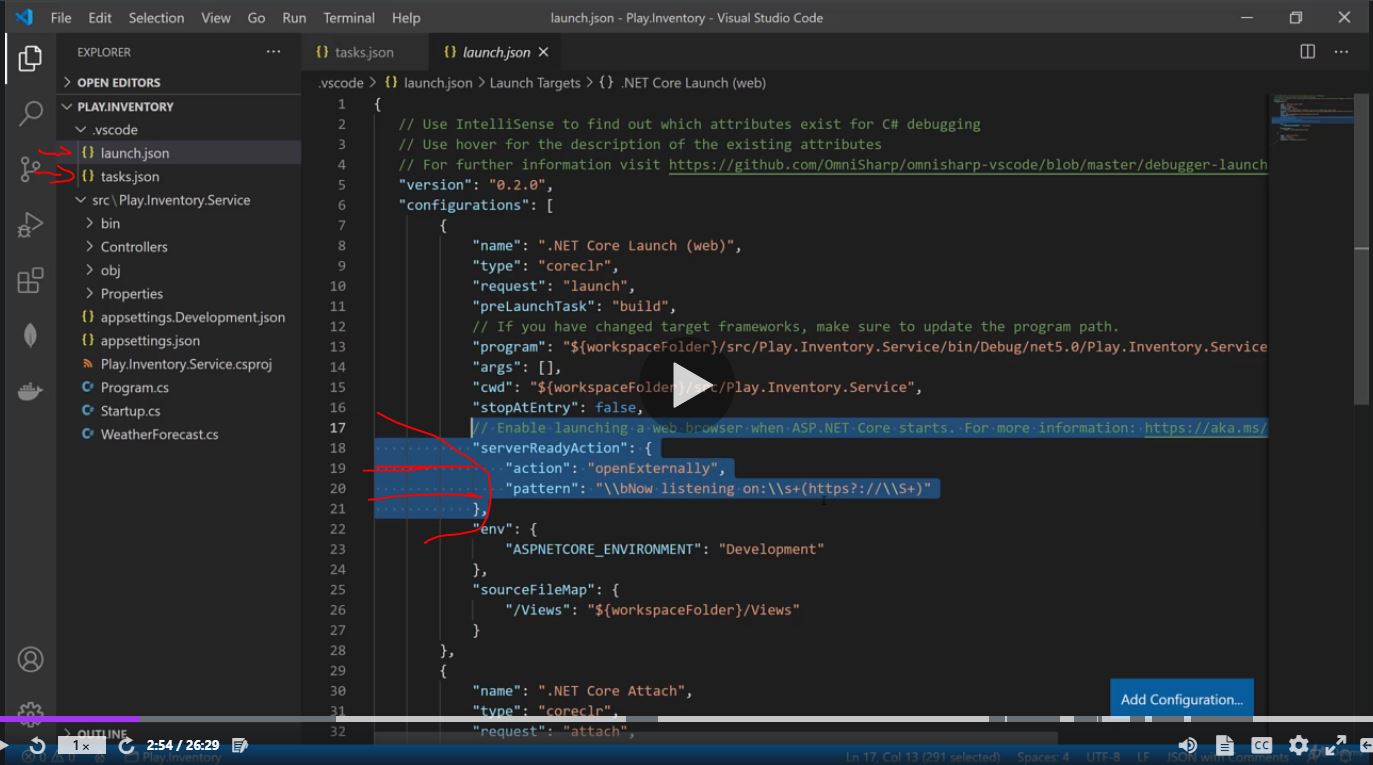
Task: Open editor More Actions ellipsis
Action: click(x=1342, y=52)
